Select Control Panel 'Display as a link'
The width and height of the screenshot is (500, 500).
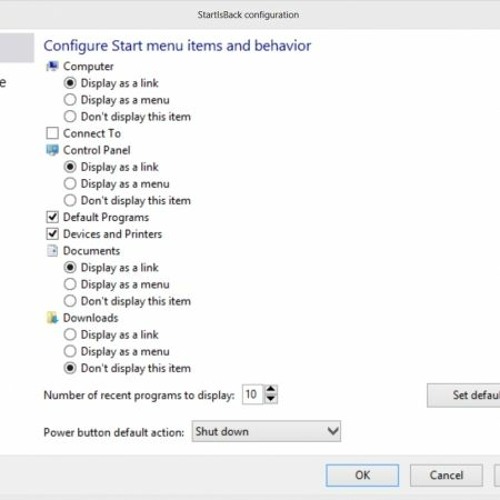pos(70,167)
